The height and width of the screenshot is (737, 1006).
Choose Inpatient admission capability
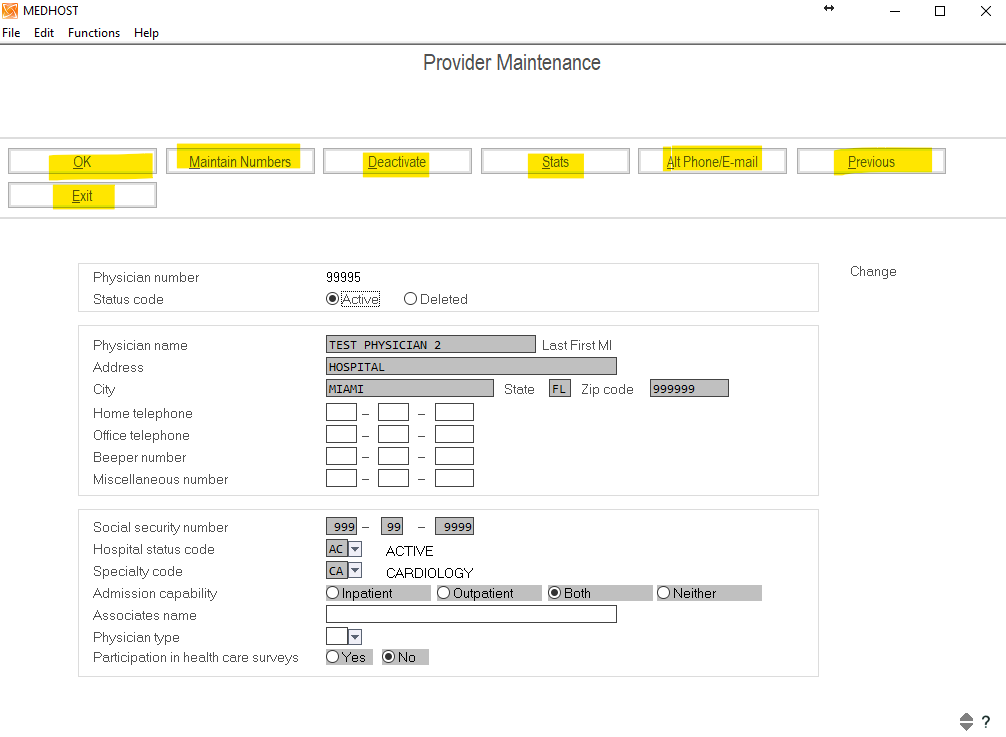coord(333,593)
